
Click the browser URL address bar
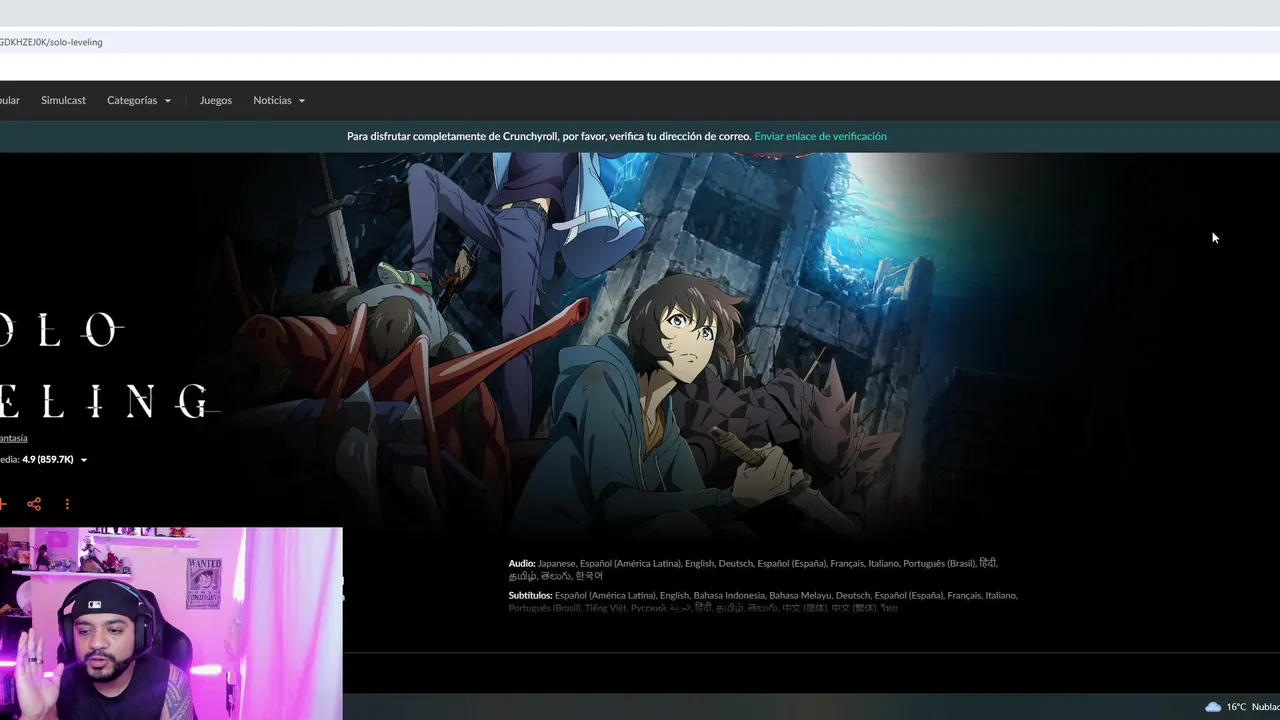tap(640, 42)
